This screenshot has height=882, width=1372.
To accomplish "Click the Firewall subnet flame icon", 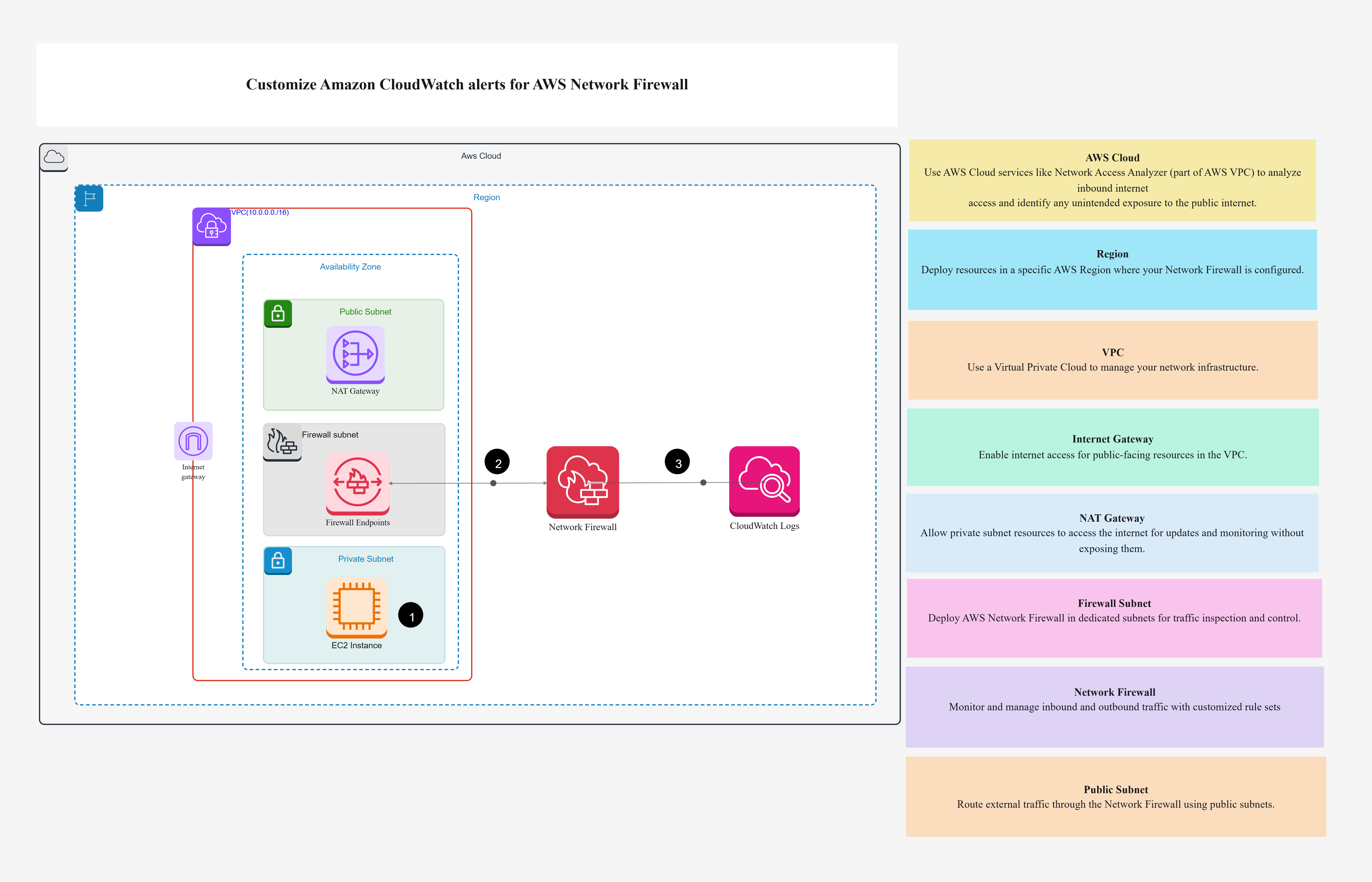I will click(282, 442).
